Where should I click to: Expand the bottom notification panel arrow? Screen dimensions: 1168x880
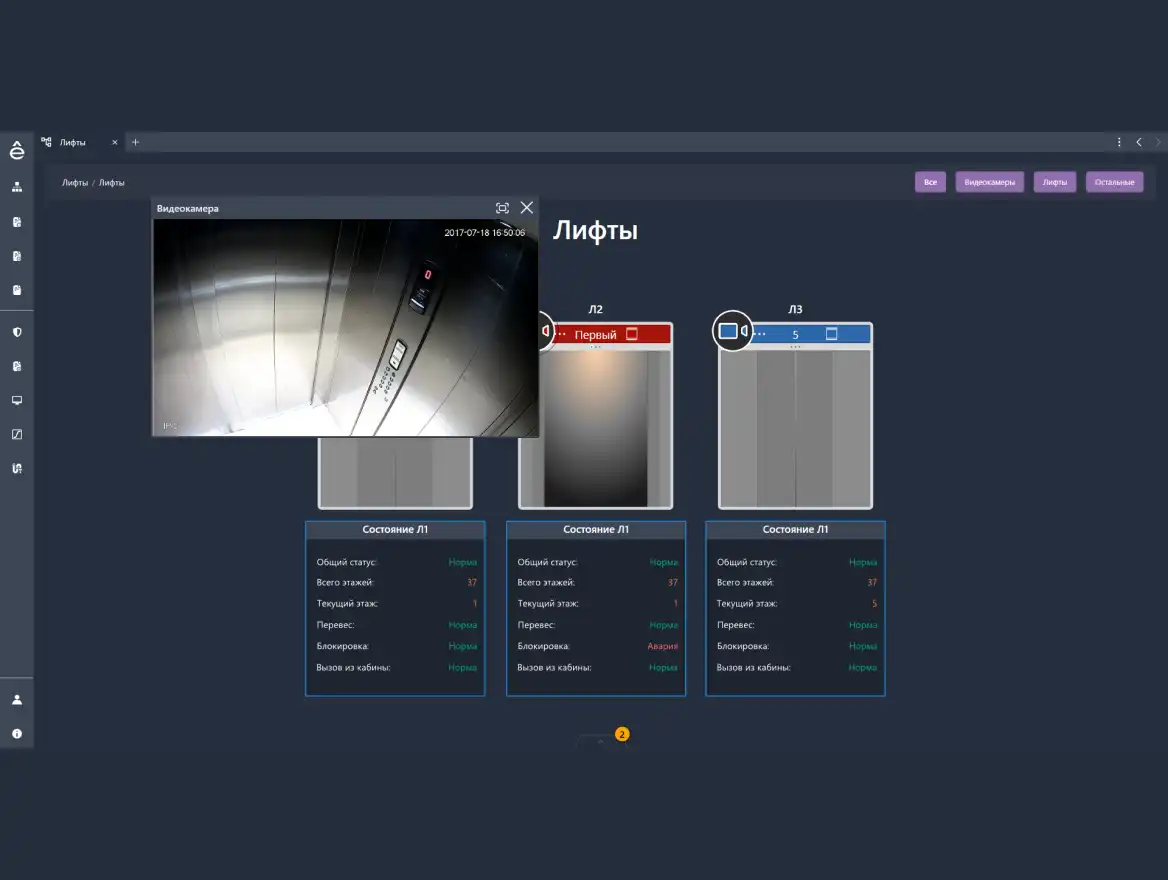601,741
